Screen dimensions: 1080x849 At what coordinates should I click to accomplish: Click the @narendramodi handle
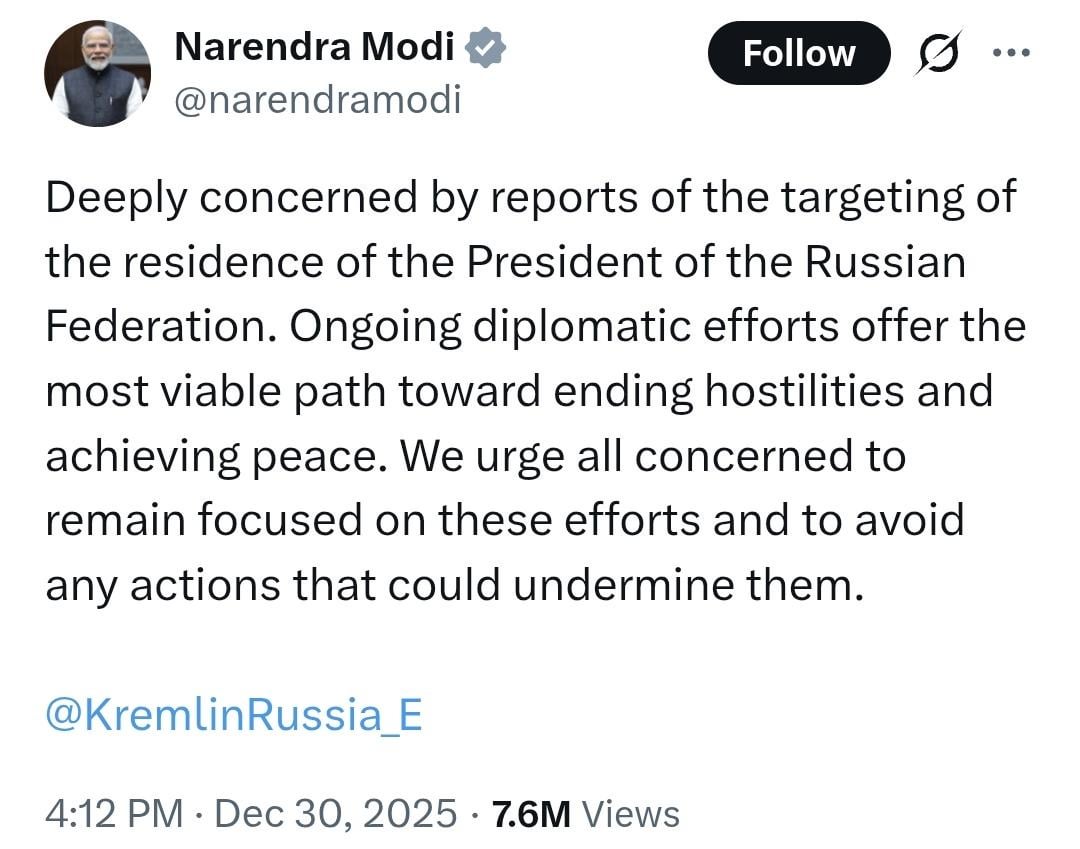(320, 99)
